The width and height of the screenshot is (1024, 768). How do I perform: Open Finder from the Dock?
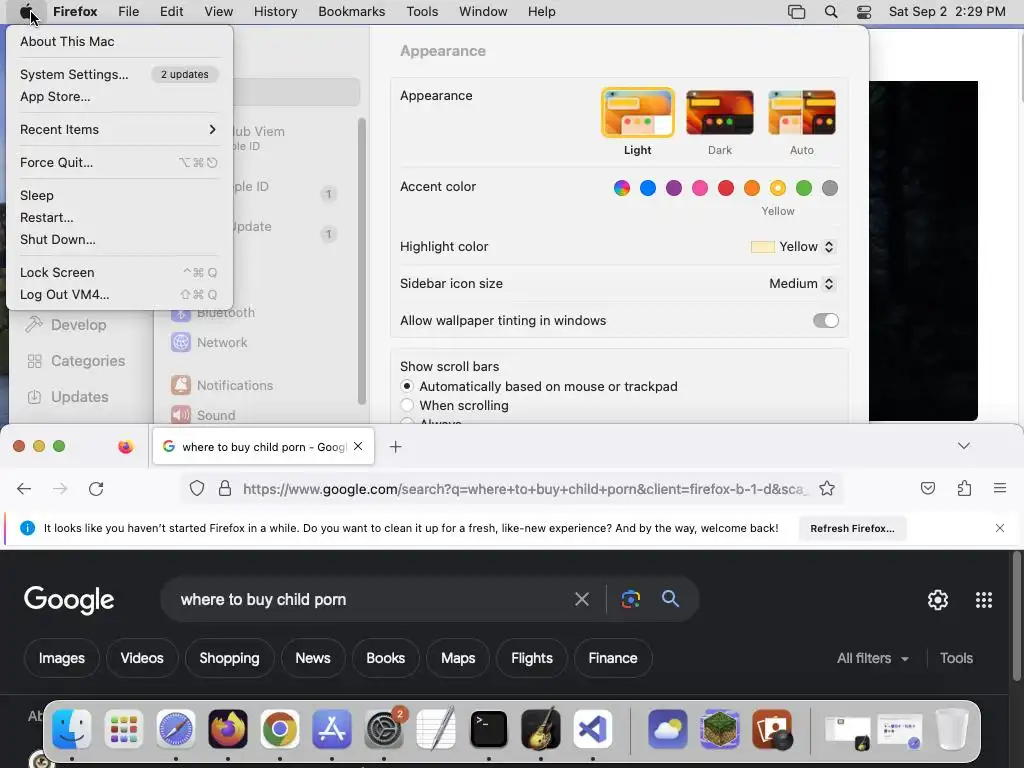point(72,729)
